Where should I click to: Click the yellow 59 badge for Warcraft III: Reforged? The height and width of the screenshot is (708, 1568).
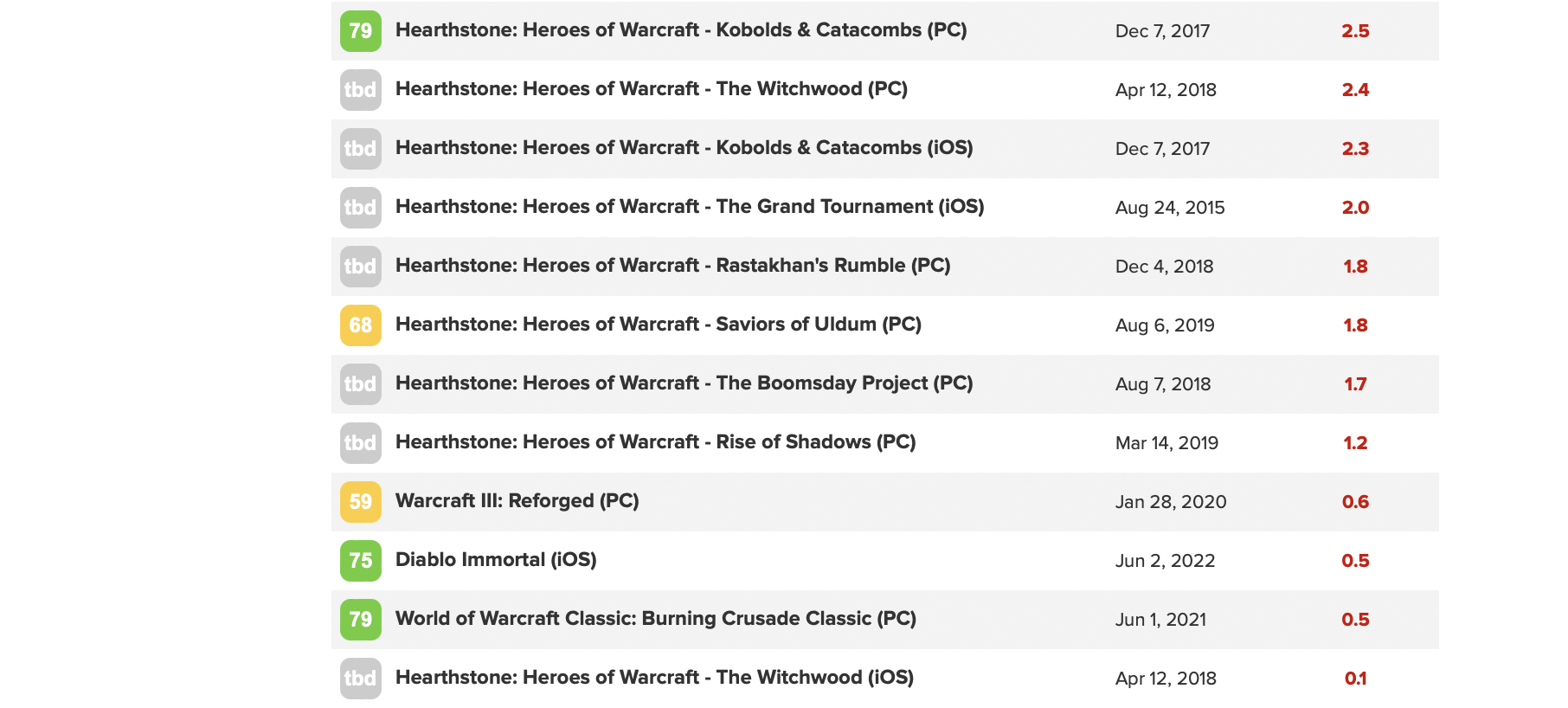click(360, 502)
